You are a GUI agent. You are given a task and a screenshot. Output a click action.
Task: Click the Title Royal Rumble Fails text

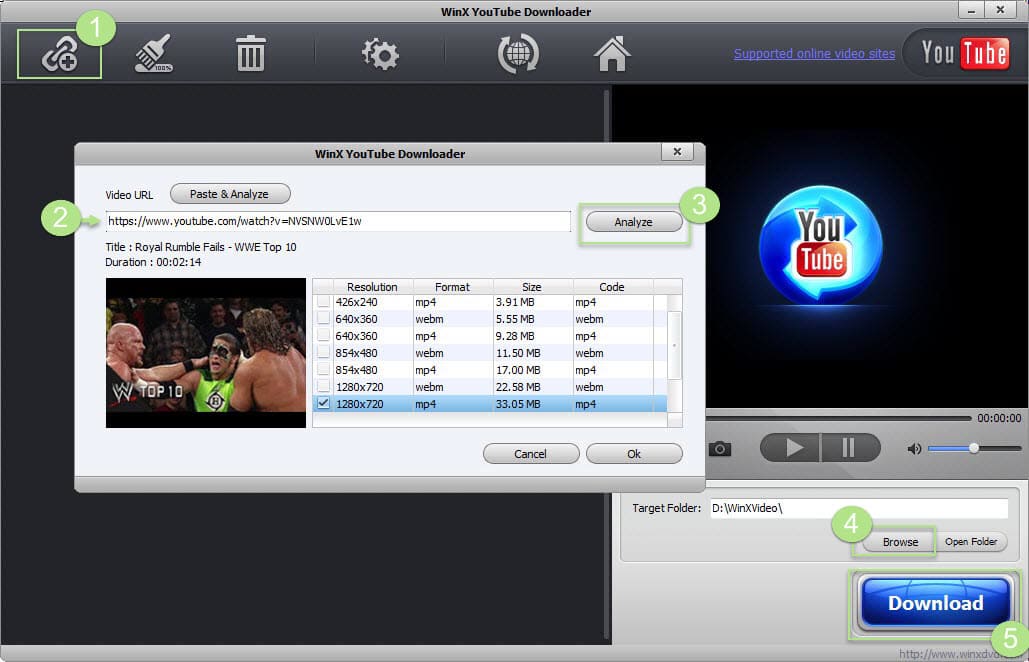coord(201,247)
